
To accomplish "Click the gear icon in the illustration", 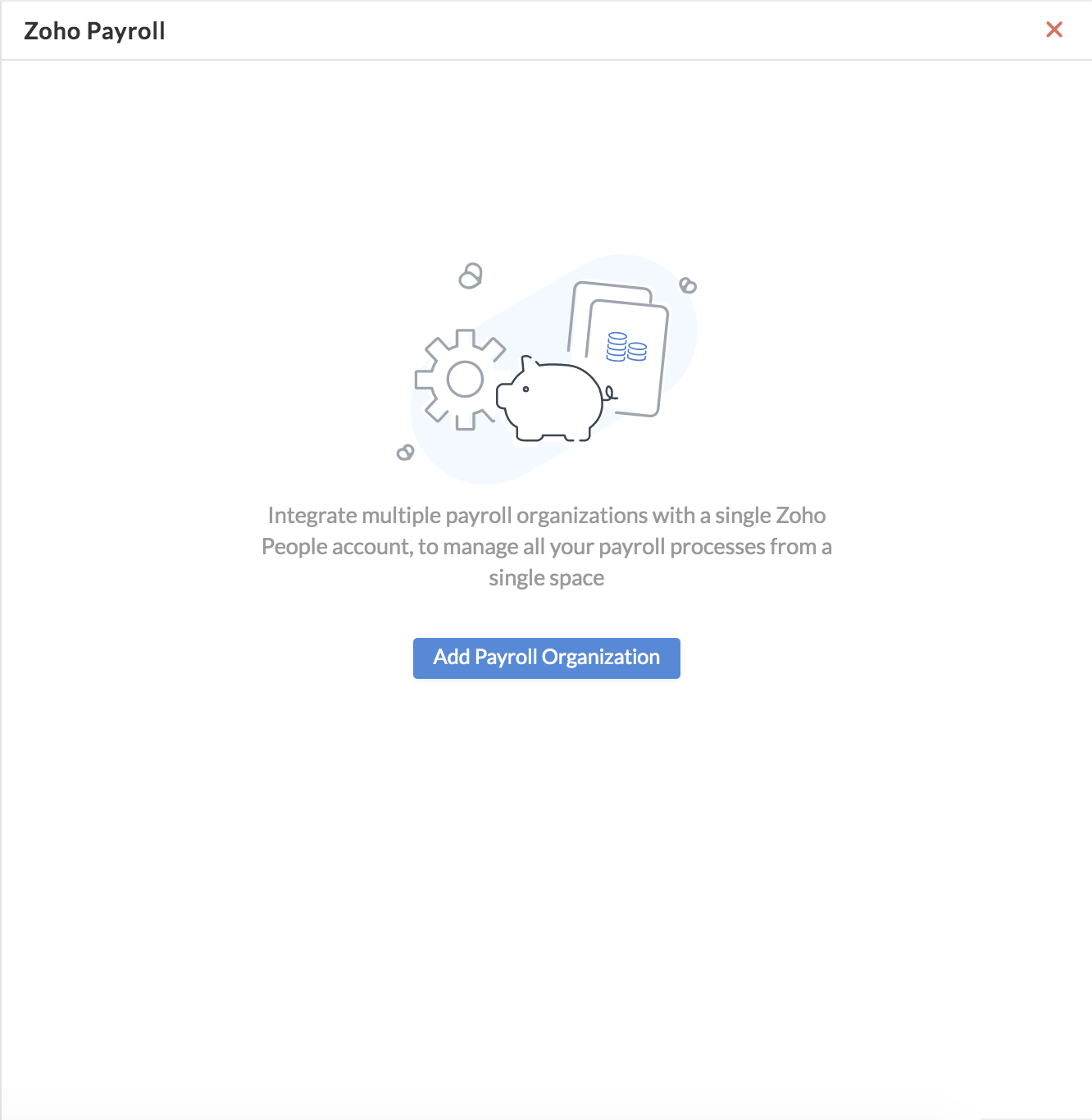I will (460, 380).
